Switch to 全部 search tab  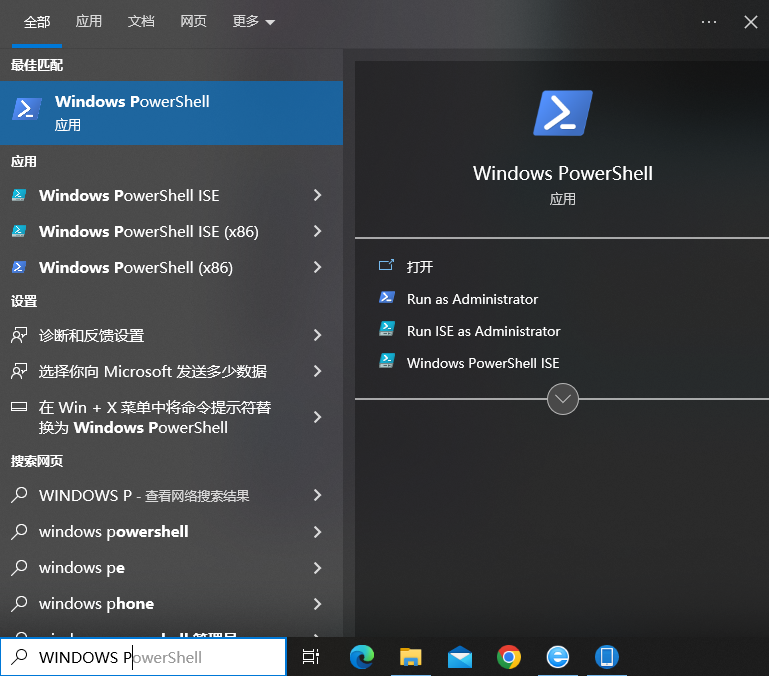click(37, 22)
